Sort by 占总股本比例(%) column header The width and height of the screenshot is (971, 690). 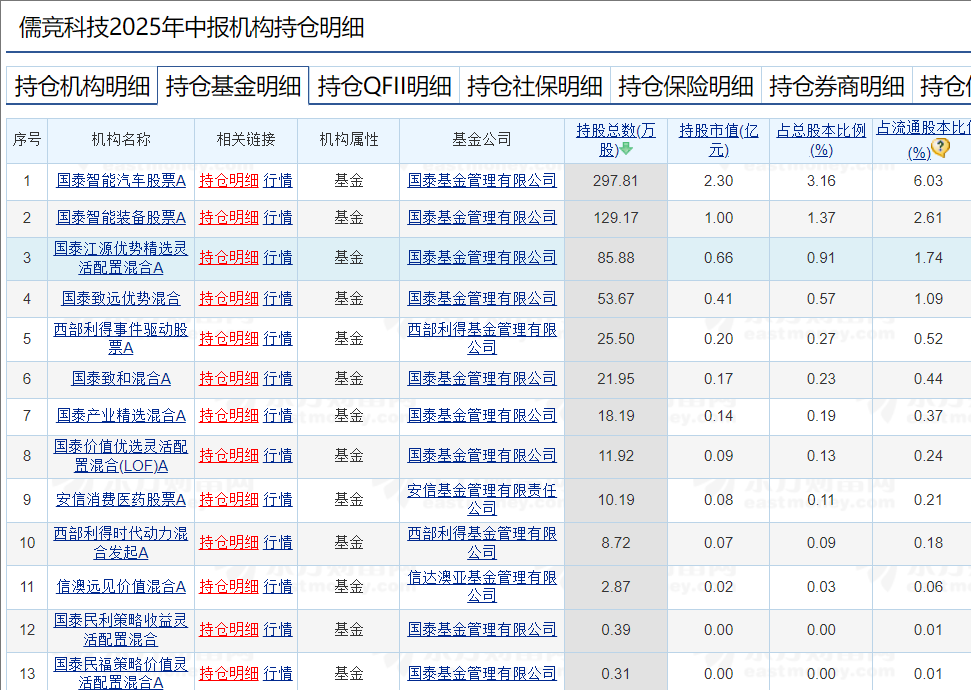click(821, 140)
